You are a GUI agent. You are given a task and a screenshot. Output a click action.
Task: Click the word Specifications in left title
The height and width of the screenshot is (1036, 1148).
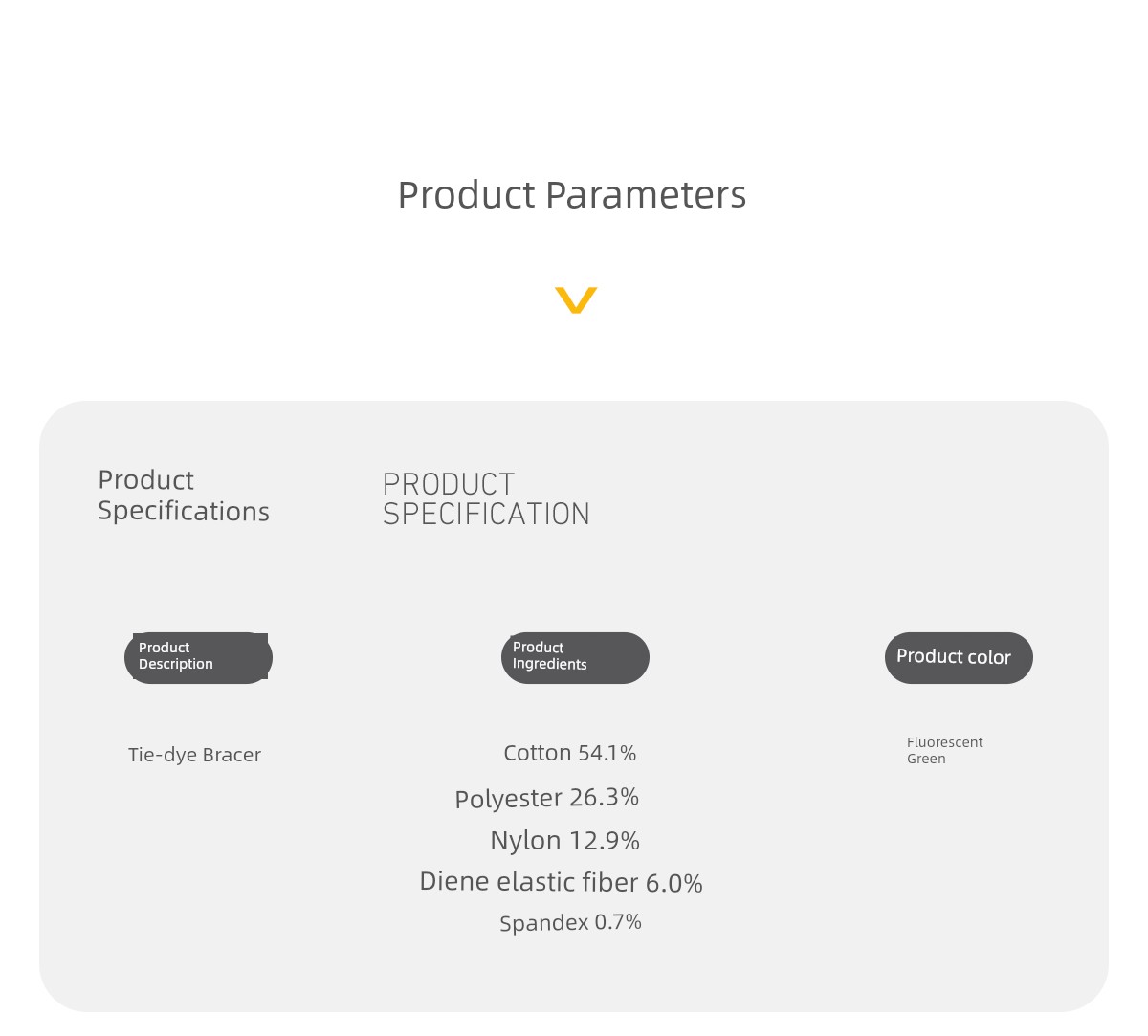click(184, 512)
